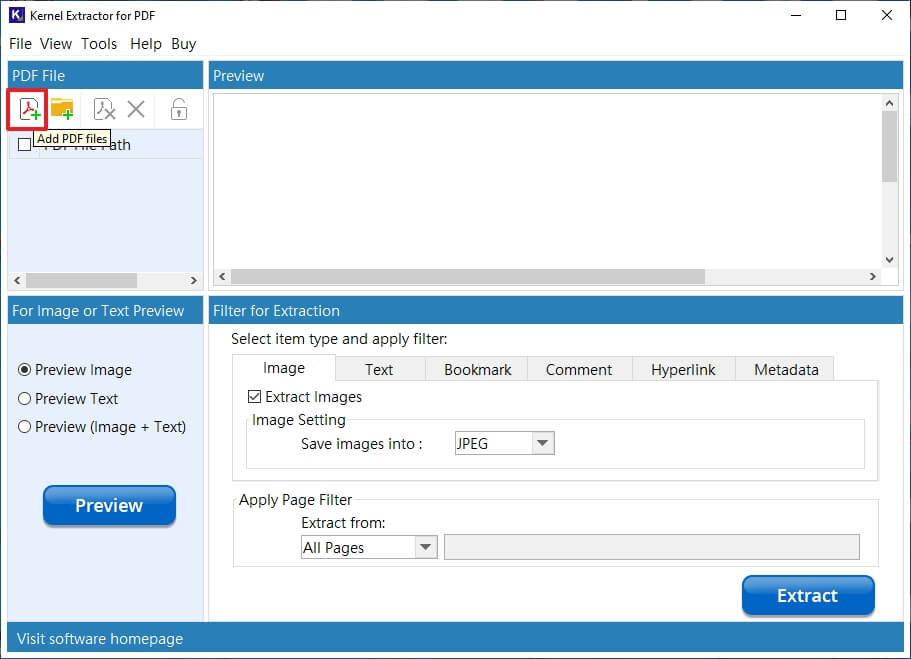The width and height of the screenshot is (911, 659).
Task: Switch to the Bookmark tab
Action: pos(478,370)
